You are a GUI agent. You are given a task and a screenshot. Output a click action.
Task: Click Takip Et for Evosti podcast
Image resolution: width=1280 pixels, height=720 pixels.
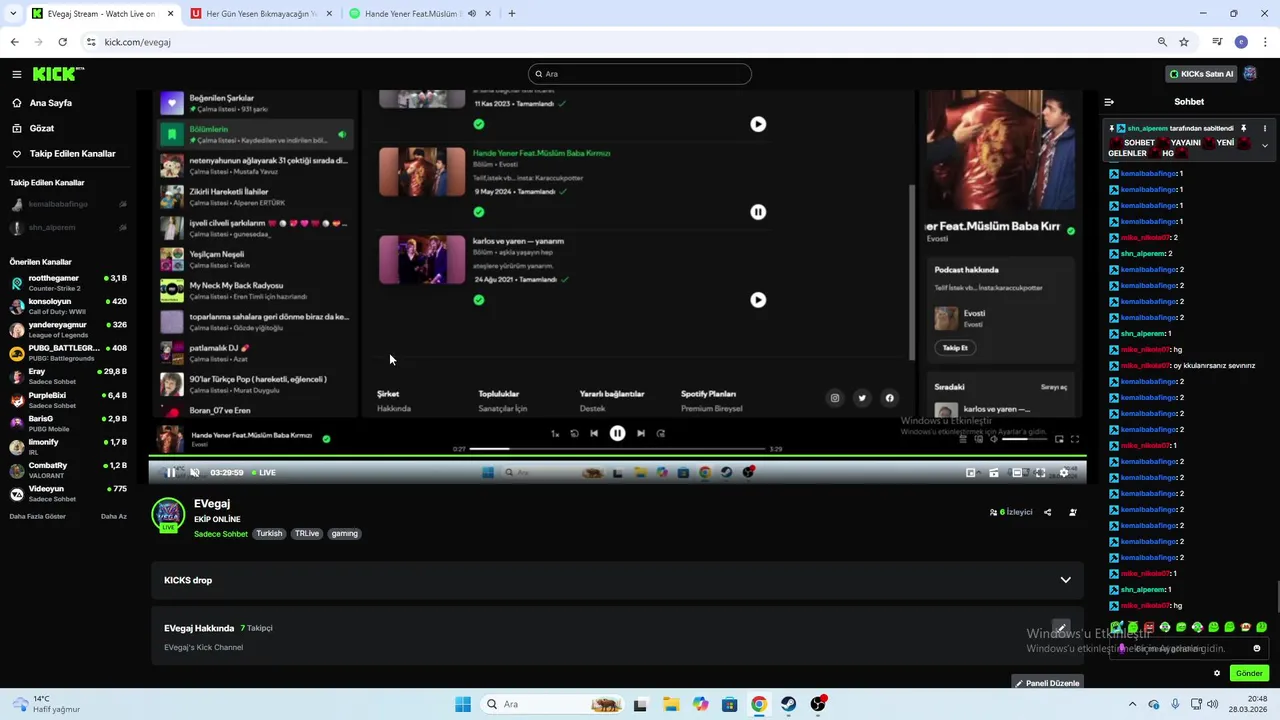[x=955, y=348]
